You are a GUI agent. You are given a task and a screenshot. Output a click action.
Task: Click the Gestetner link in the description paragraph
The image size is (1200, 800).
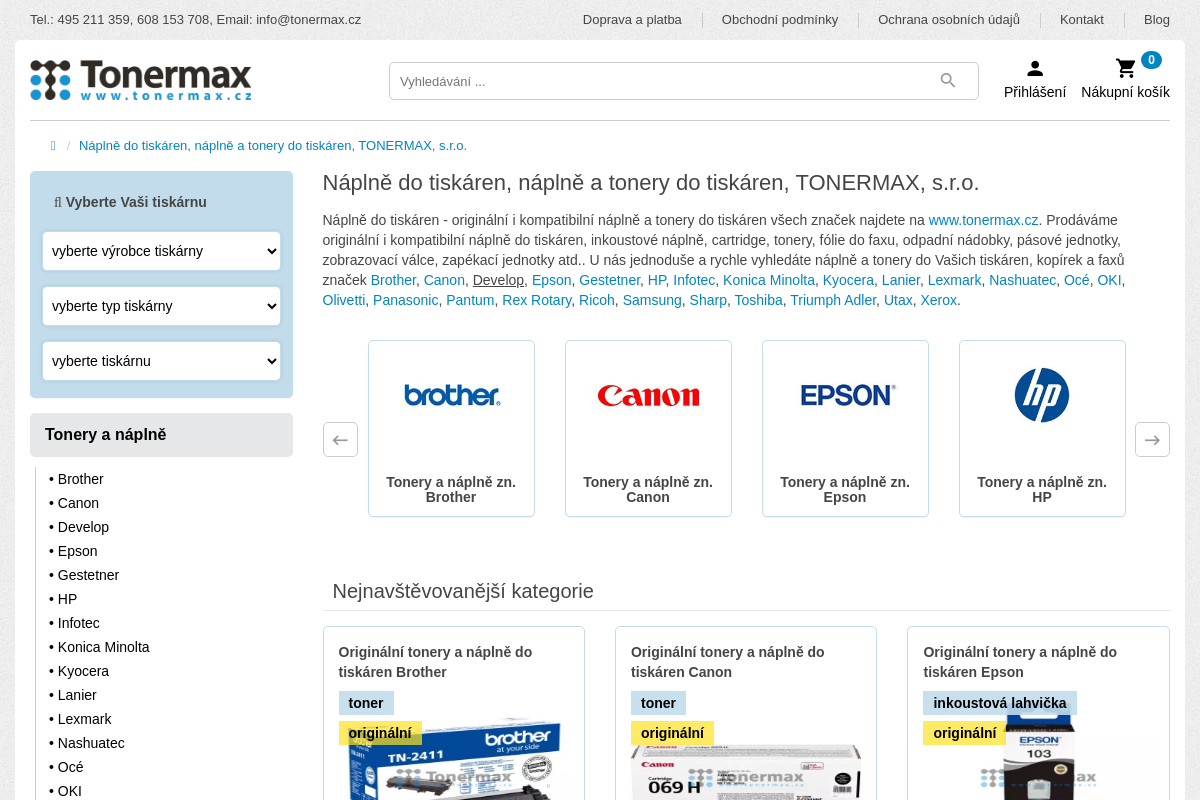tap(609, 280)
